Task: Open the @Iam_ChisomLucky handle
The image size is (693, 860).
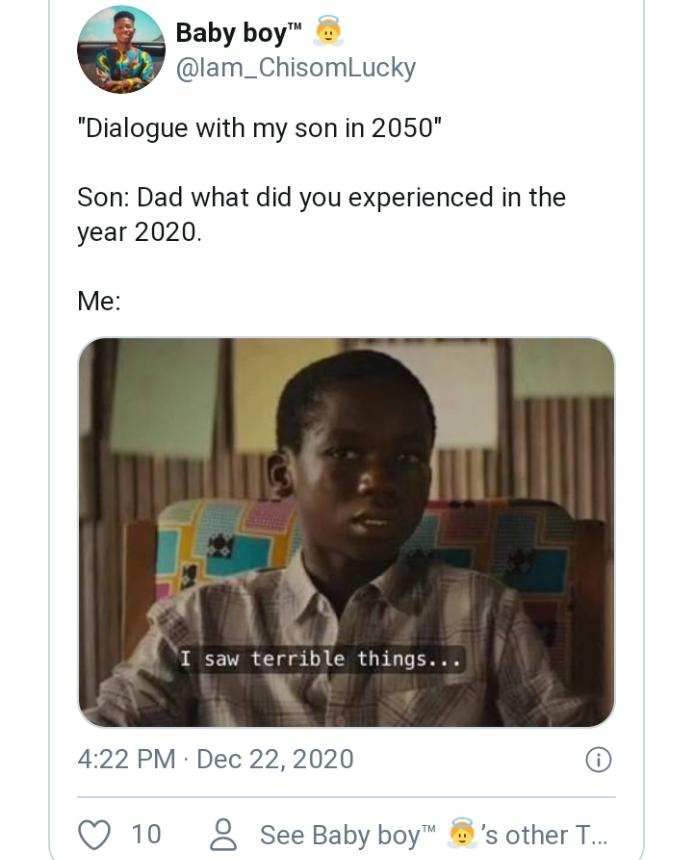Action: pyautogui.click(x=295, y=68)
